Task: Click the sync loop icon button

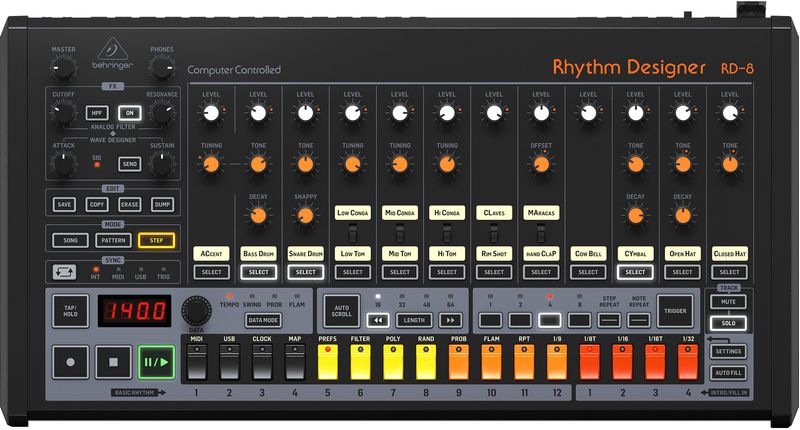Action: (x=64, y=272)
